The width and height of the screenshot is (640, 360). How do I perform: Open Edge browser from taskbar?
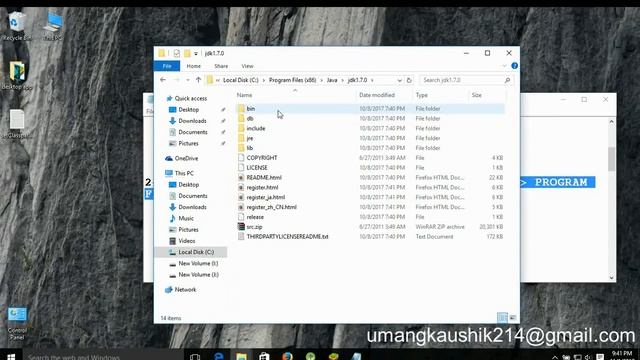coord(219,356)
